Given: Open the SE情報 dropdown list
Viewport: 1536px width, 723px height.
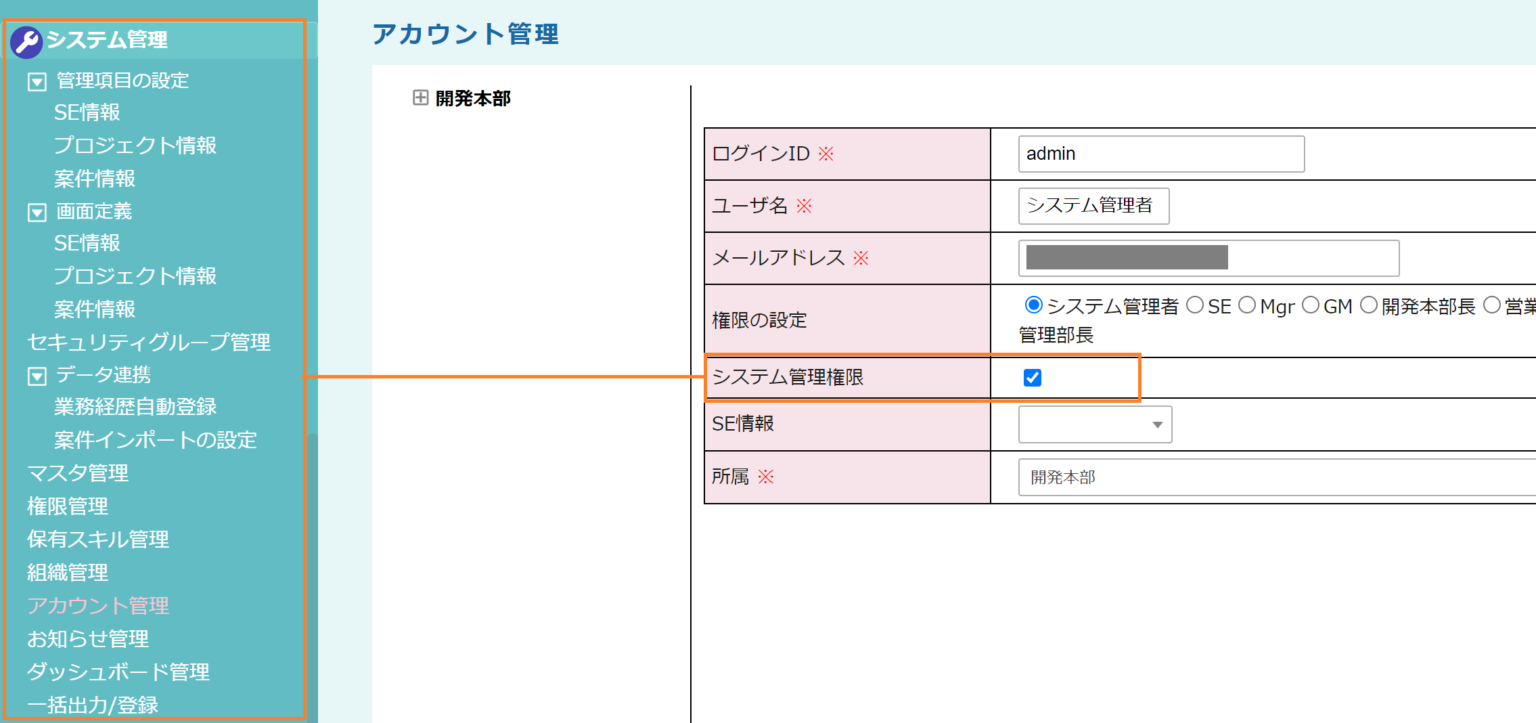Looking at the screenshot, I should (x=1095, y=425).
